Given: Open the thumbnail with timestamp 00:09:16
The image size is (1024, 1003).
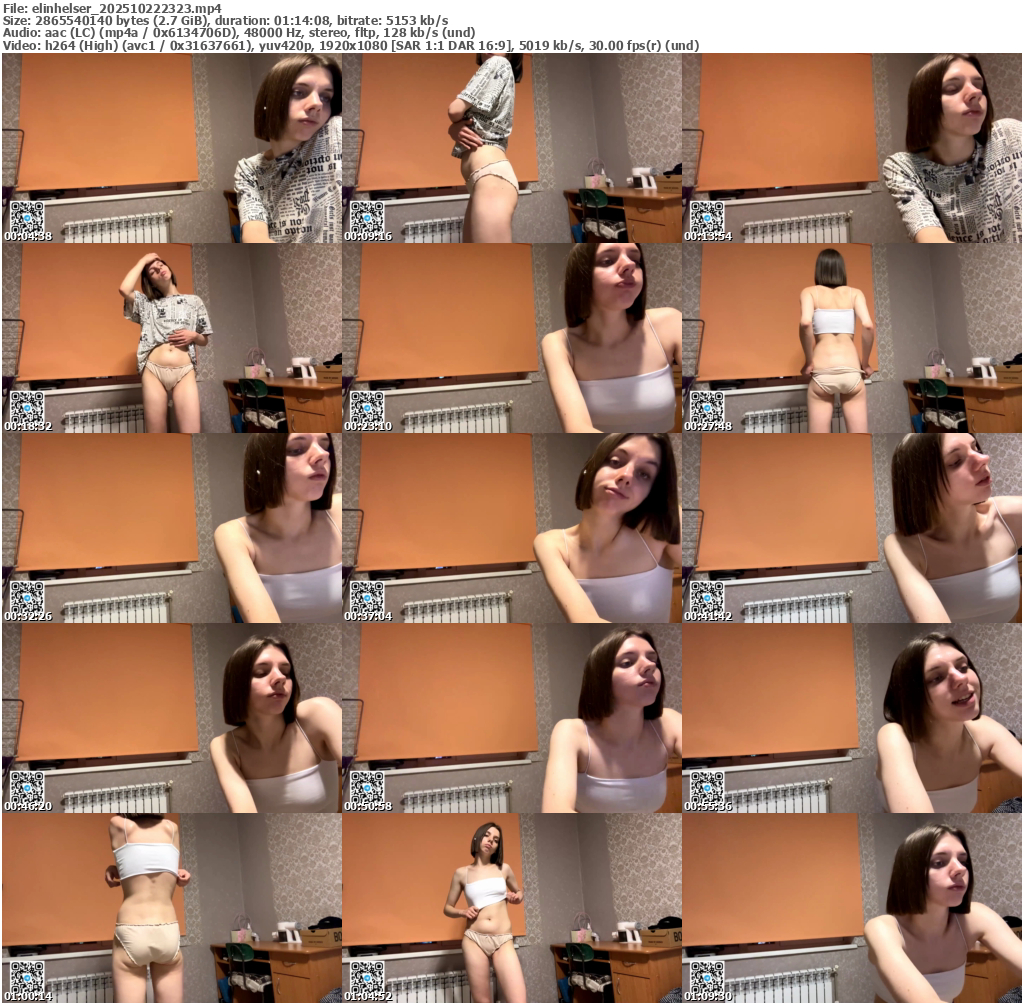Looking at the screenshot, I should (x=512, y=148).
